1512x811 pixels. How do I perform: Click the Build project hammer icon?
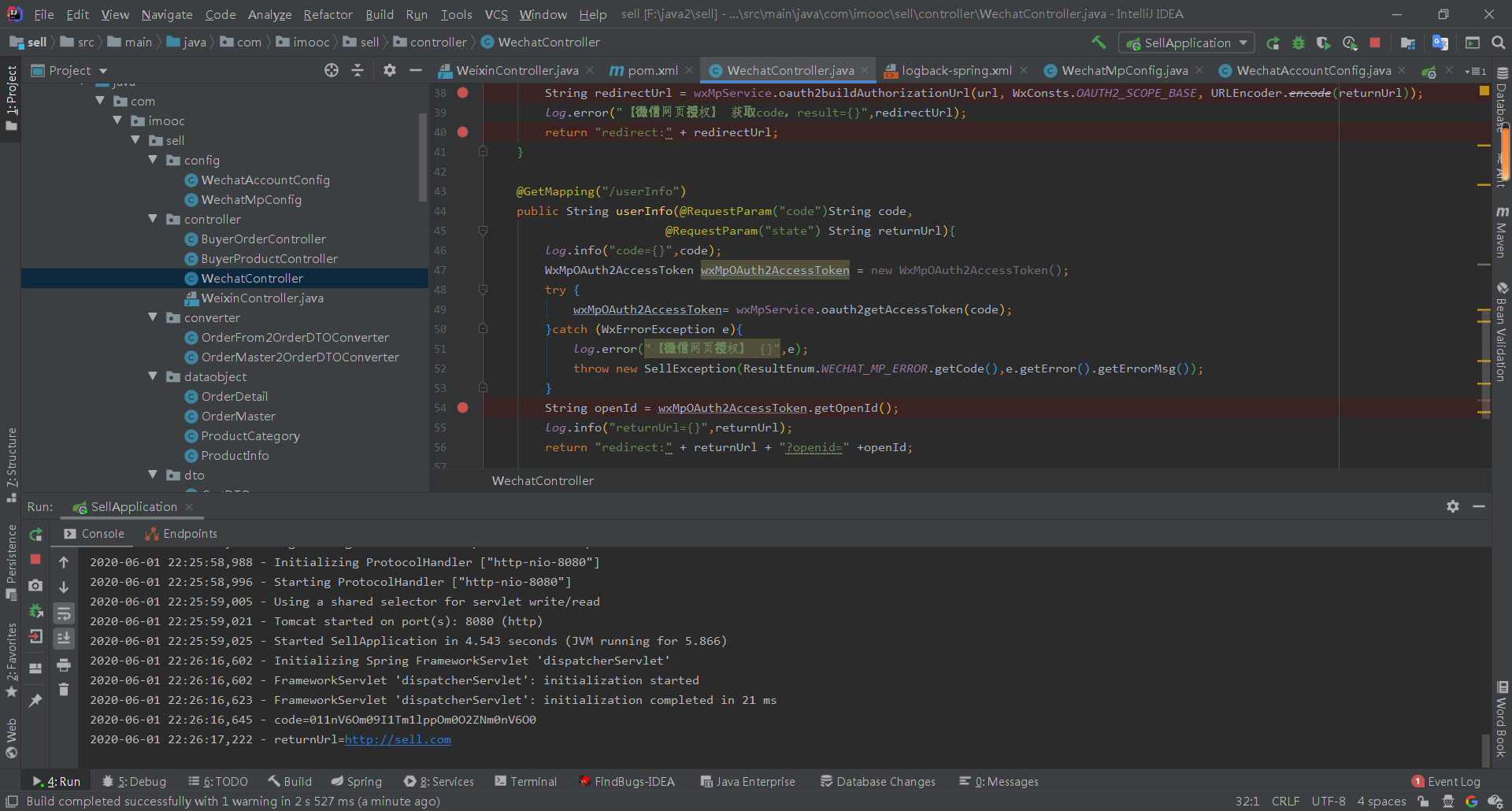tap(1099, 43)
